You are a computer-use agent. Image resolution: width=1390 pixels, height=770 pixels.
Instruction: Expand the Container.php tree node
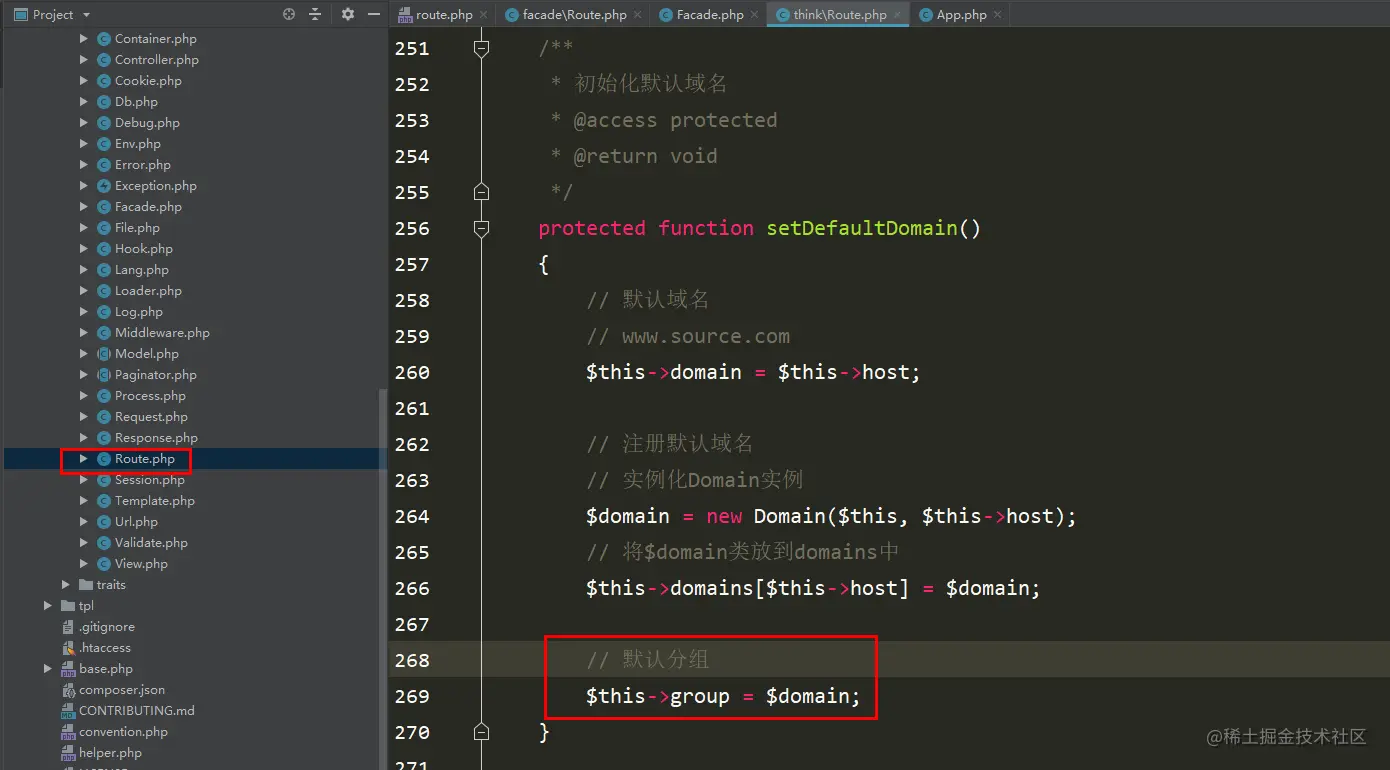(x=84, y=39)
